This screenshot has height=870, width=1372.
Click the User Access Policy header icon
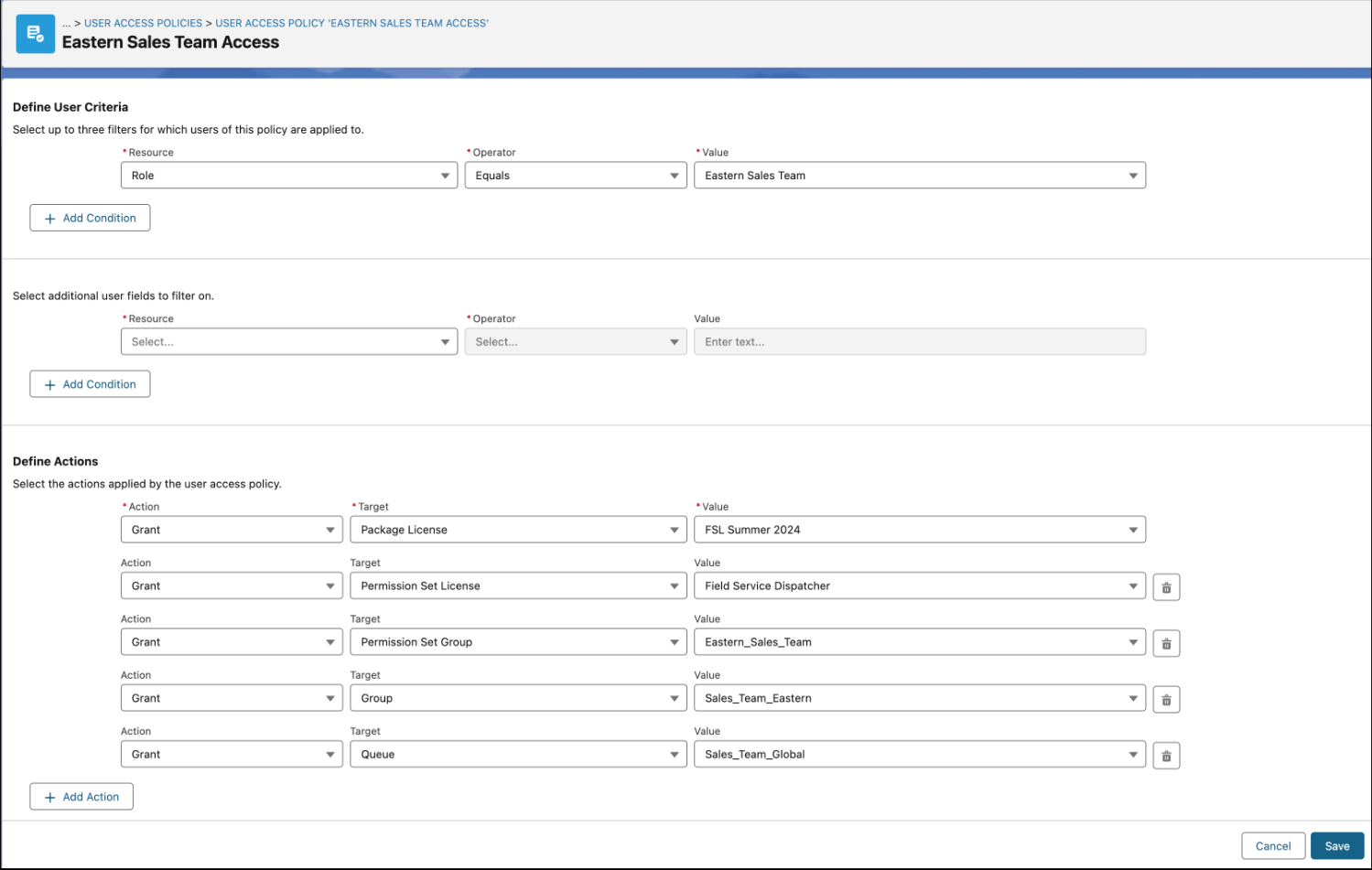35,34
